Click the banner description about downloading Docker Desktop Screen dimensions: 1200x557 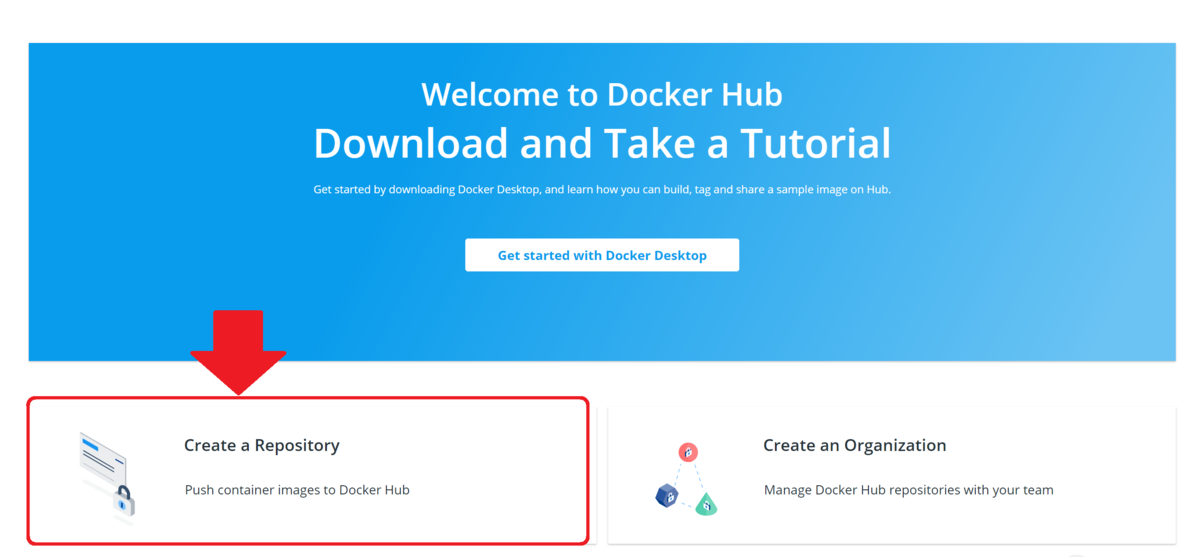tap(602, 189)
